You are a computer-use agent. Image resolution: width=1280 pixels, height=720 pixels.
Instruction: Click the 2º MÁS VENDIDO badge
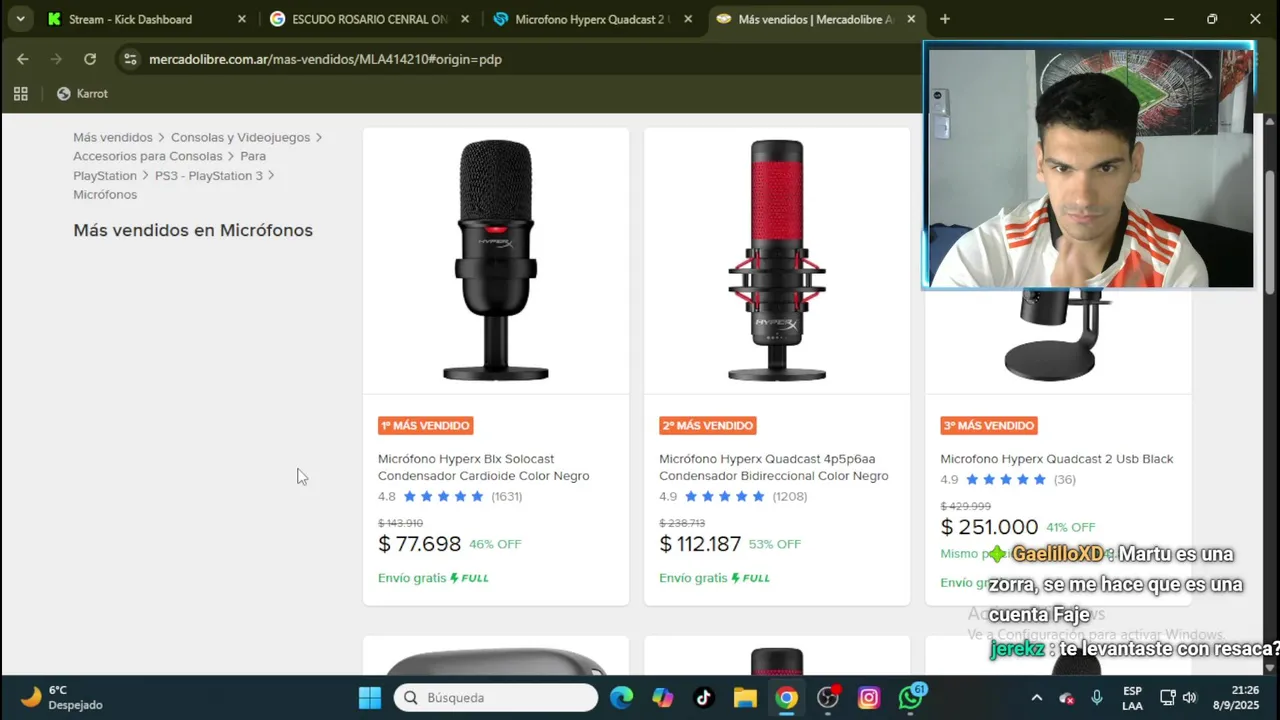point(708,426)
